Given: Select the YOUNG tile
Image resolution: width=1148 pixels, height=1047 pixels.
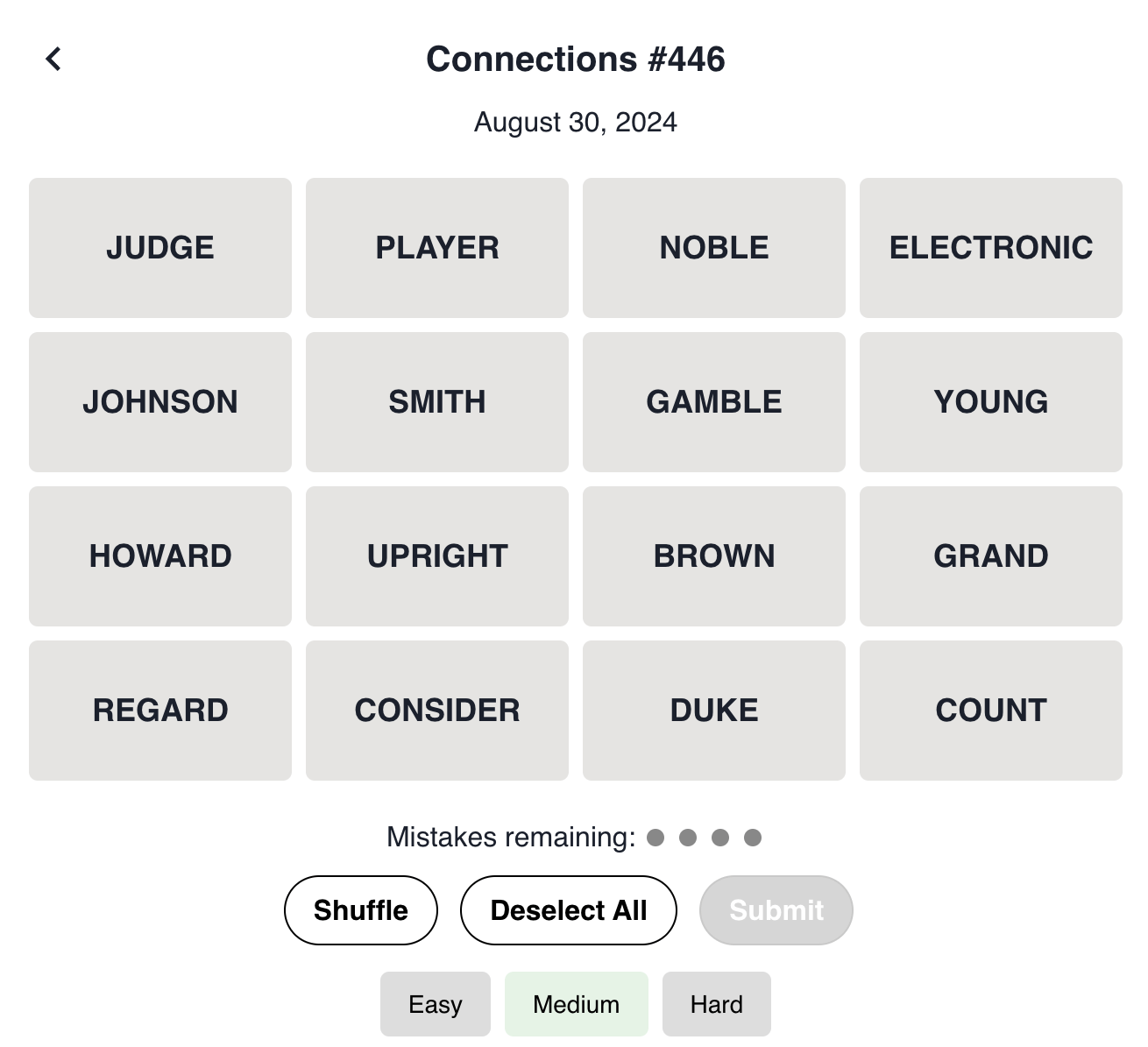Looking at the screenshot, I should pyautogui.click(x=990, y=401).
